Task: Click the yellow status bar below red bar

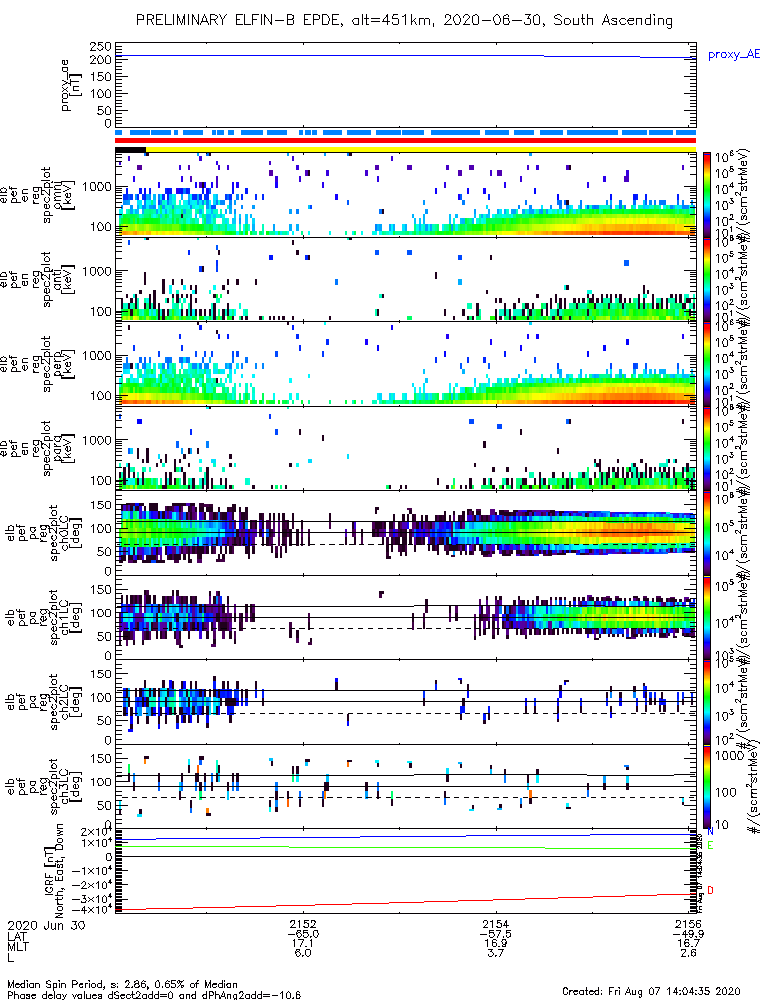Action: 421,150
